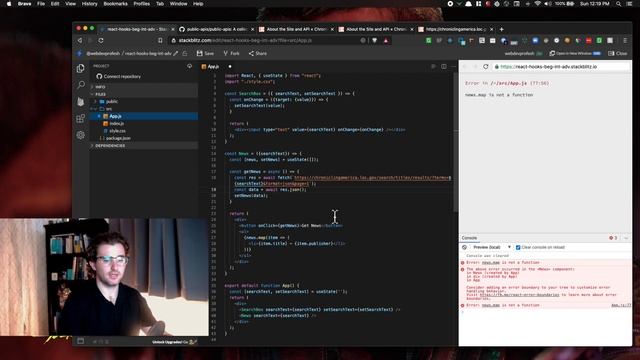Click the browser reload button
The image size is (640, 360).
pos(101,40)
